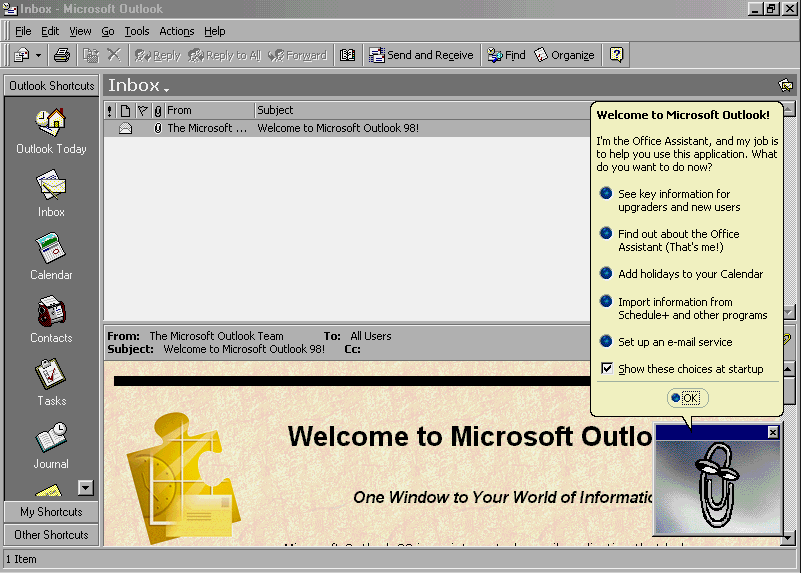Viewport: 801px width, 573px height.
Task: Click Send and Receive
Action: (x=421, y=55)
